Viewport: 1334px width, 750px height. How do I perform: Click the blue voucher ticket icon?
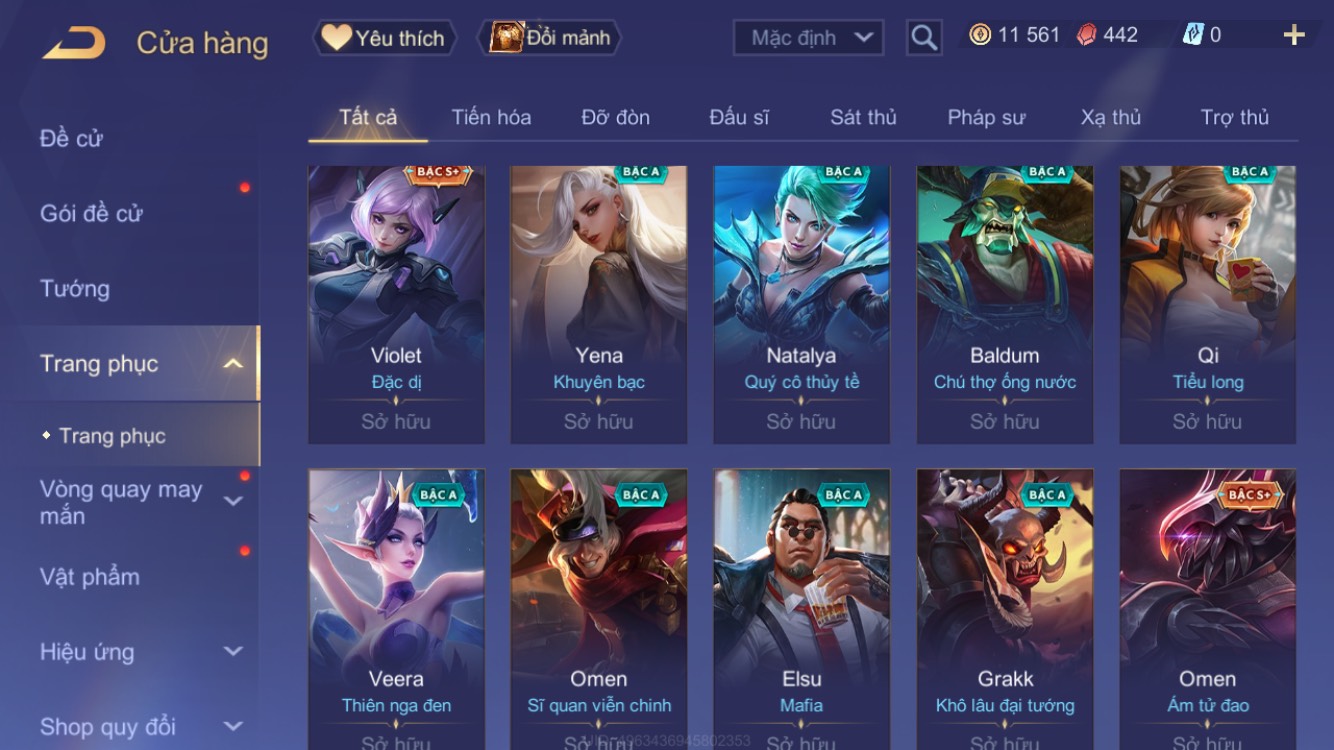(x=1193, y=35)
